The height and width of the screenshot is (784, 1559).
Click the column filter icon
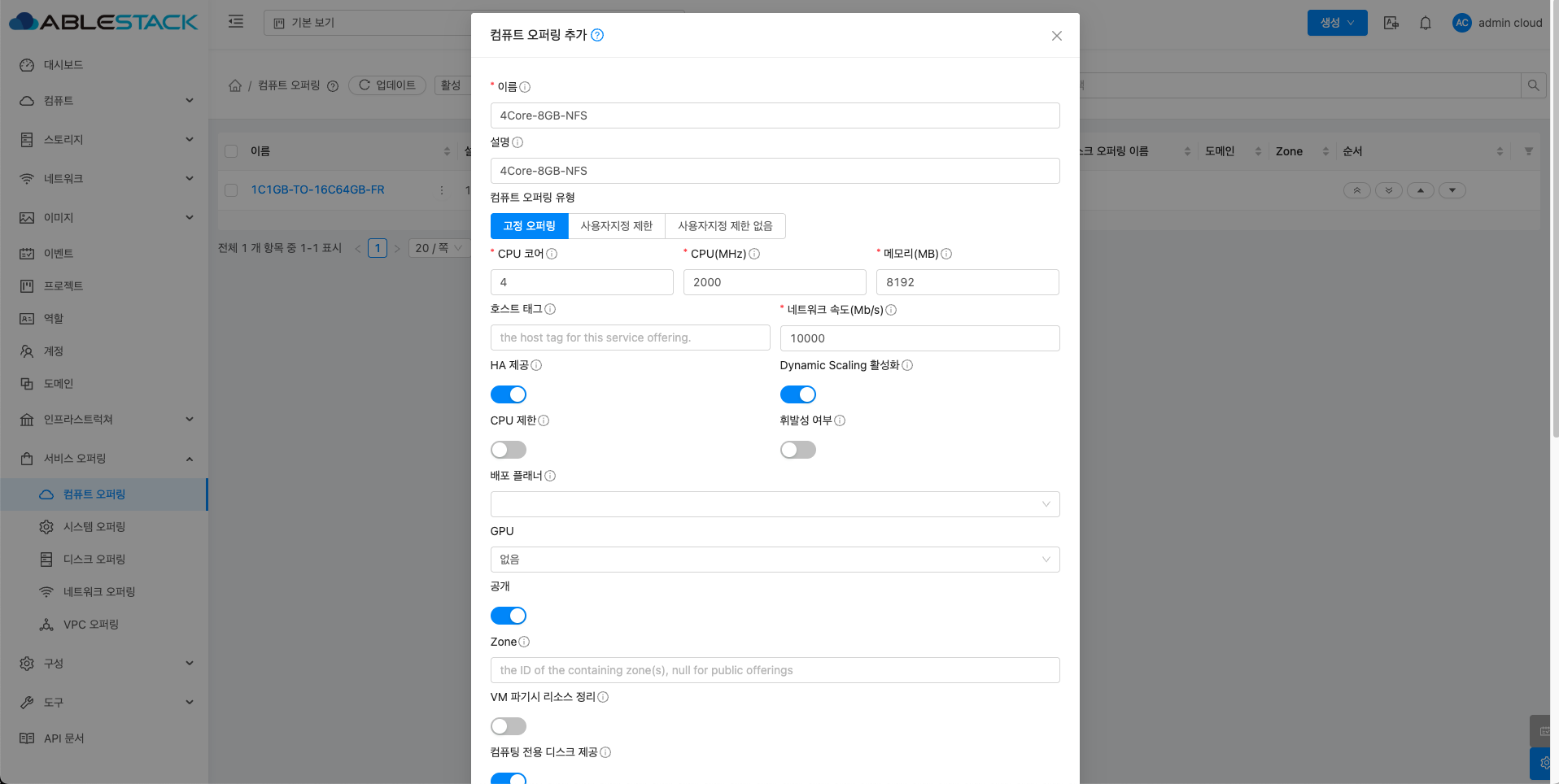coord(1528,151)
